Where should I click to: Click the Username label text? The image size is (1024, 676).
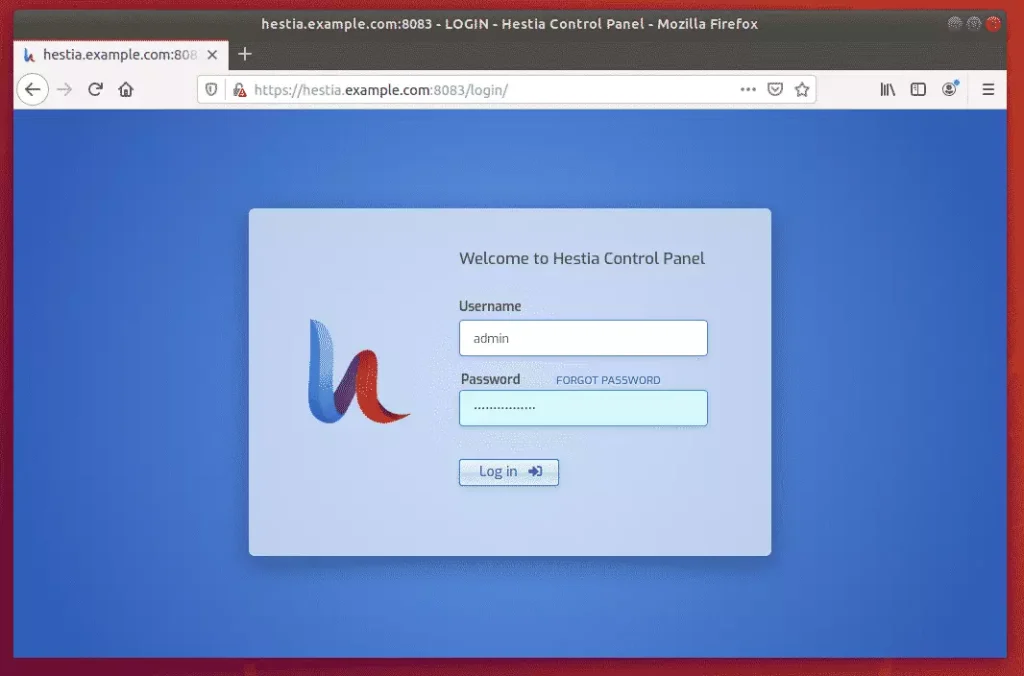[x=490, y=306]
